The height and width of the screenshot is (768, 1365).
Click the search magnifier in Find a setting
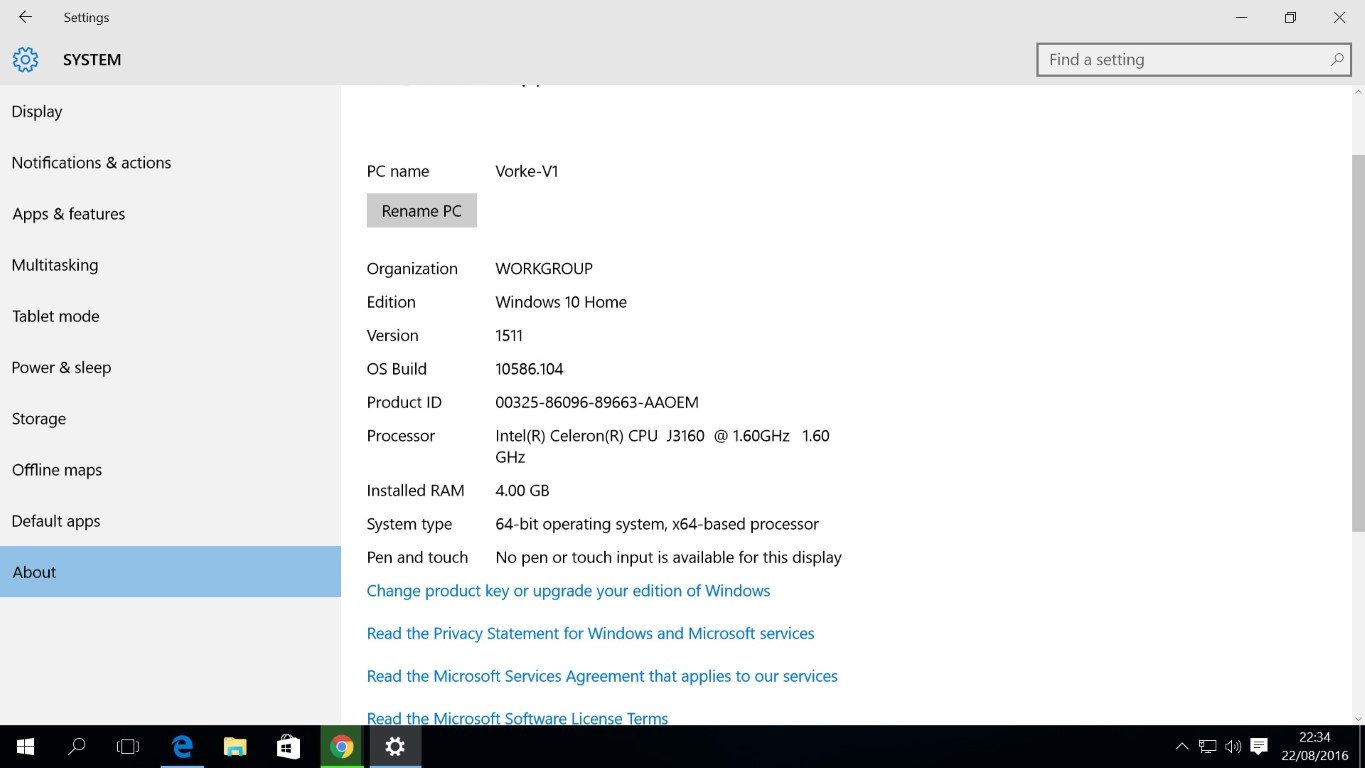[x=1337, y=59]
